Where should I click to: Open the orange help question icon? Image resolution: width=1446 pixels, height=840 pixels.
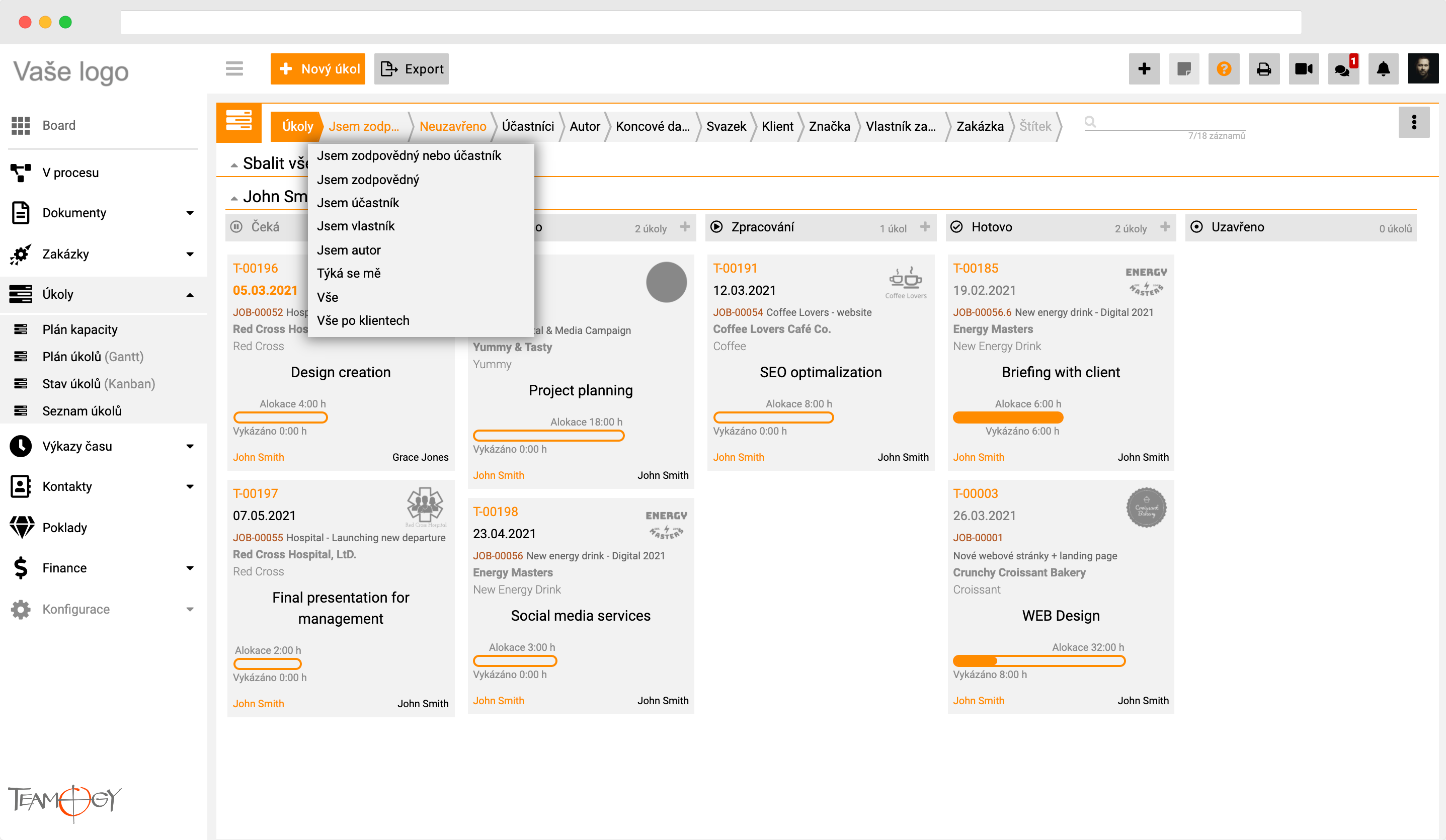point(1223,69)
